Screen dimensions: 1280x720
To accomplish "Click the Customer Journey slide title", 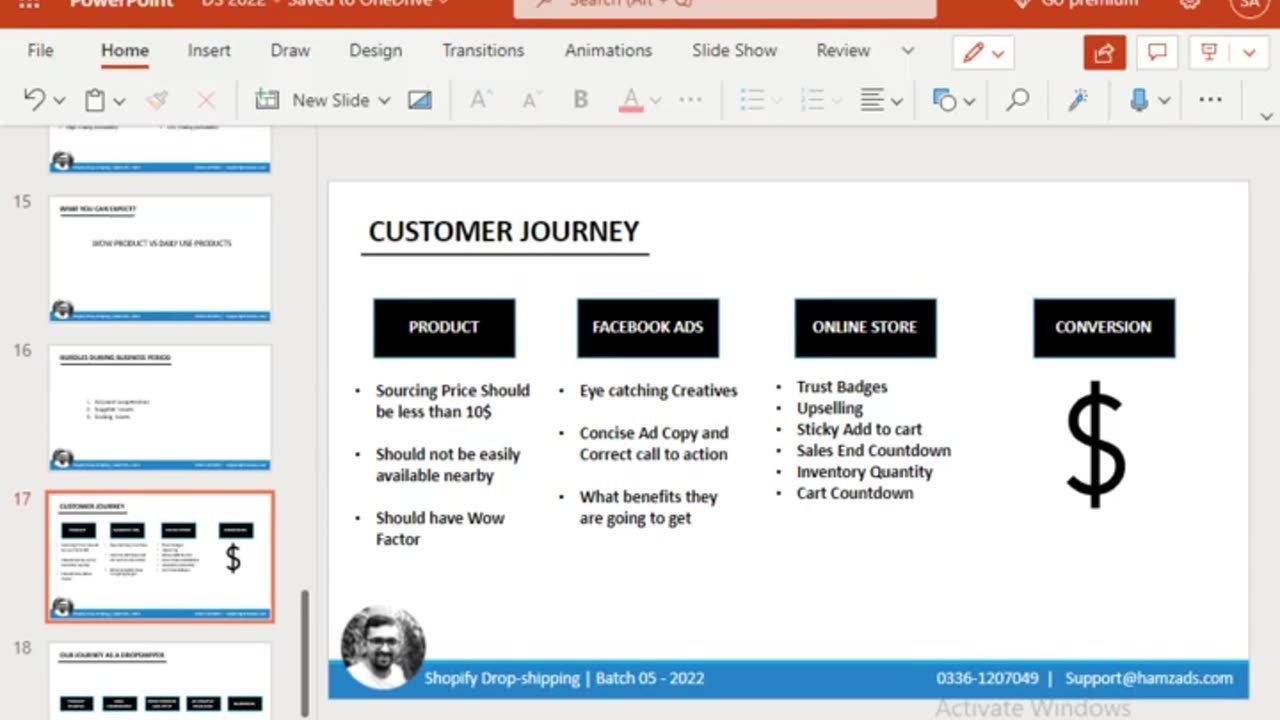I will point(504,231).
